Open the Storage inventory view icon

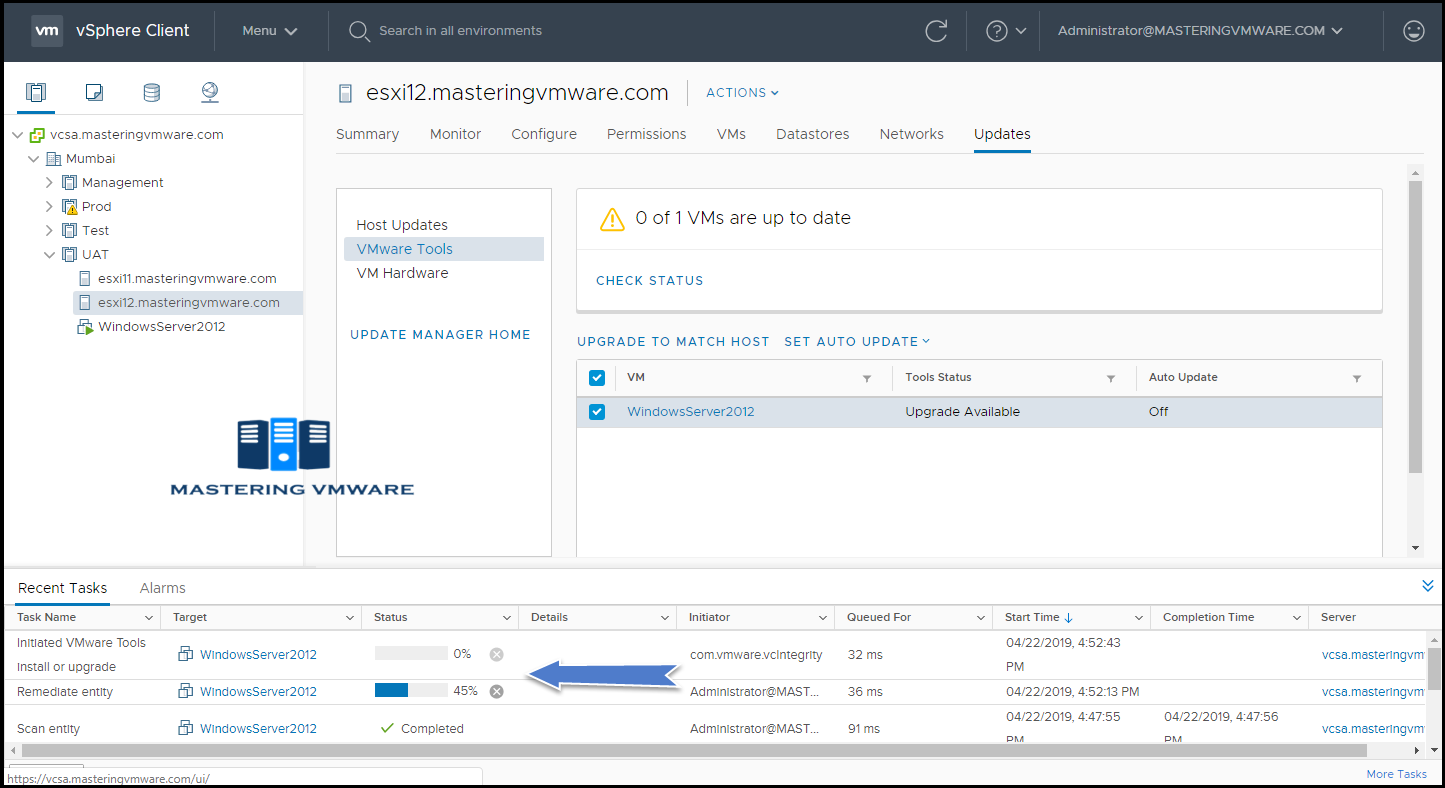tap(152, 93)
